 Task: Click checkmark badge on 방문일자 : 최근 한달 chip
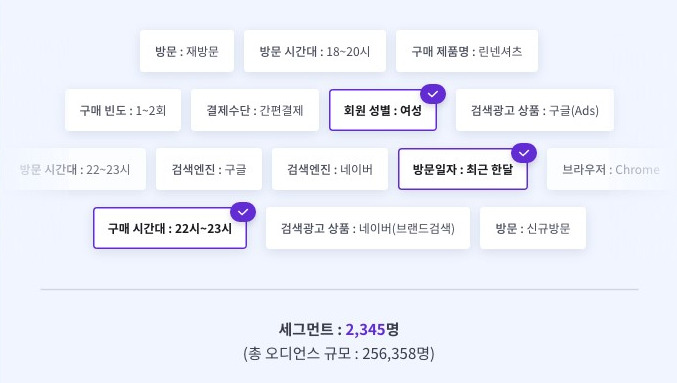click(x=524, y=153)
